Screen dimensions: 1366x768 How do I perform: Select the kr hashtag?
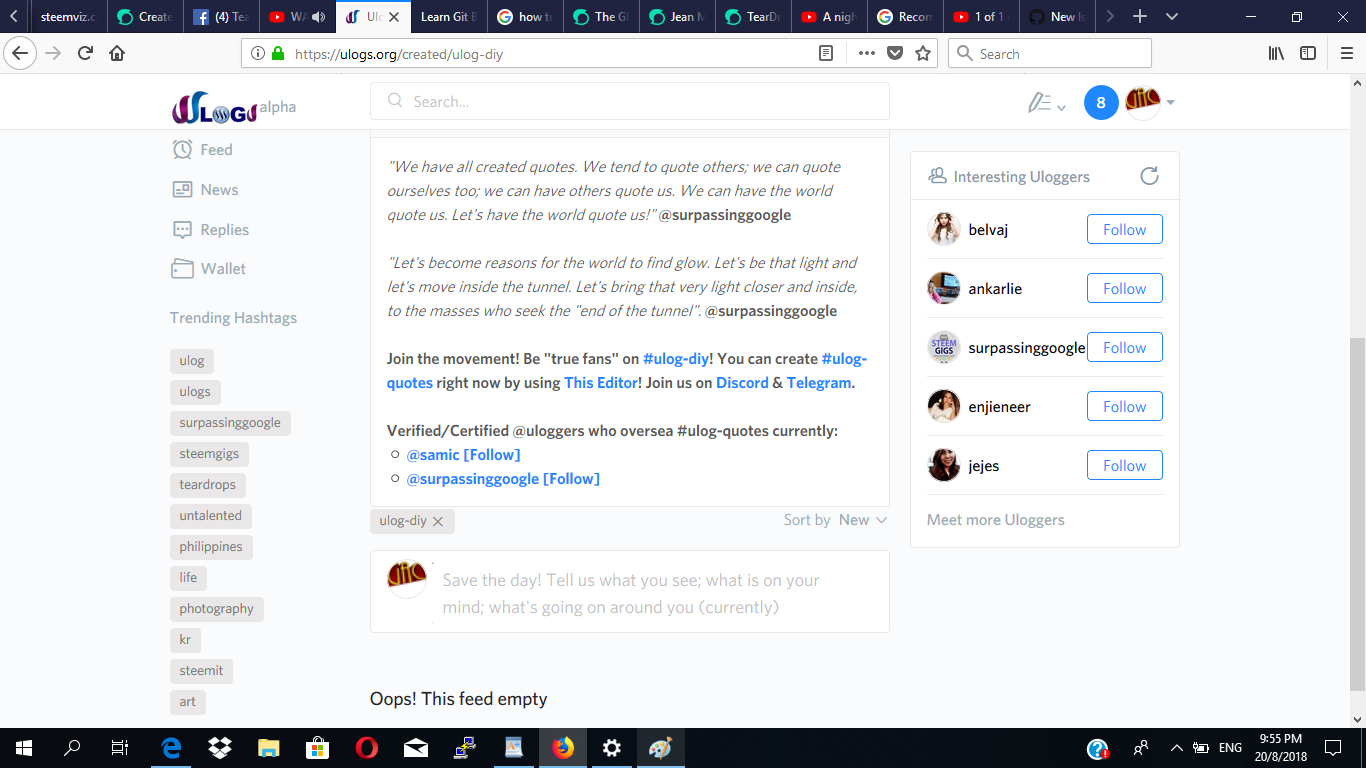point(185,640)
